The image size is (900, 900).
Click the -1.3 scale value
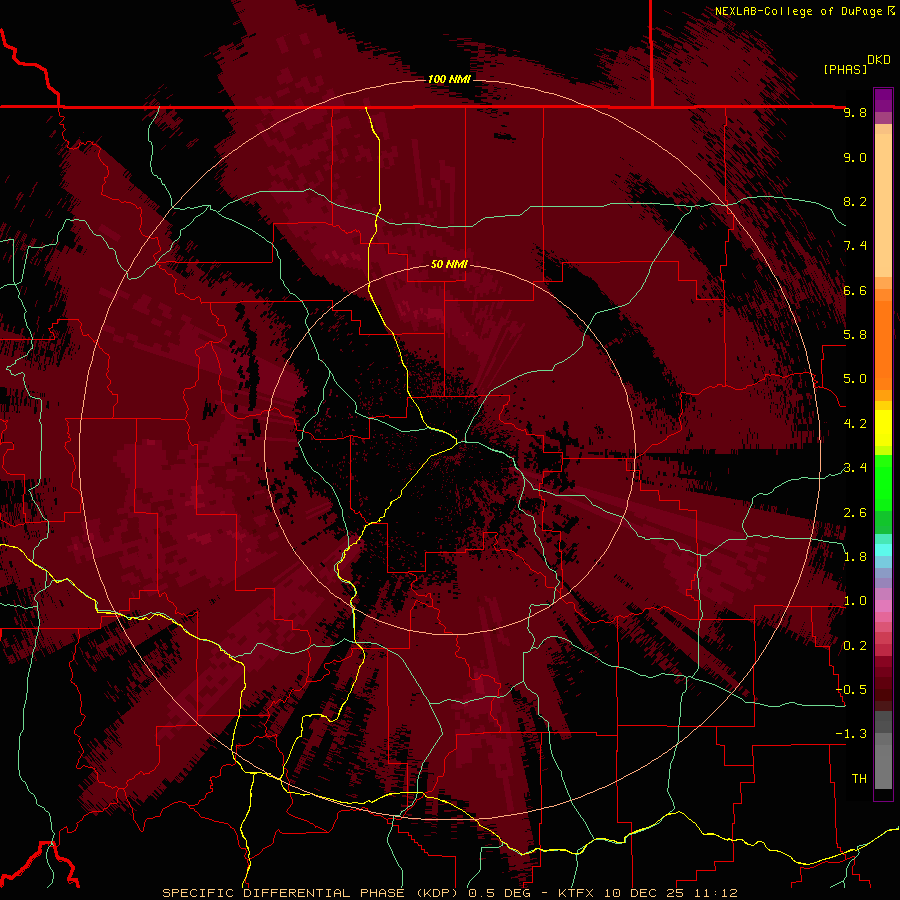[x=852, y=734]
